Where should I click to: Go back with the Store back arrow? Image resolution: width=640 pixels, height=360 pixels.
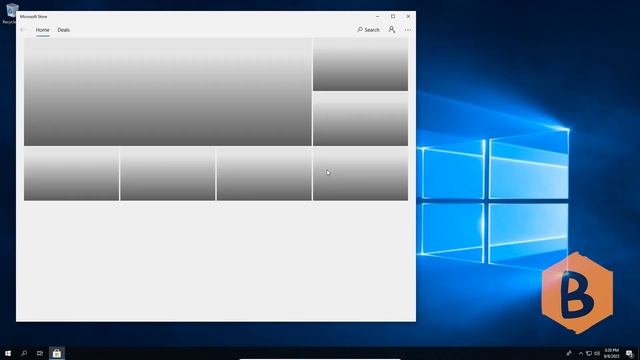tap(23, 30)
